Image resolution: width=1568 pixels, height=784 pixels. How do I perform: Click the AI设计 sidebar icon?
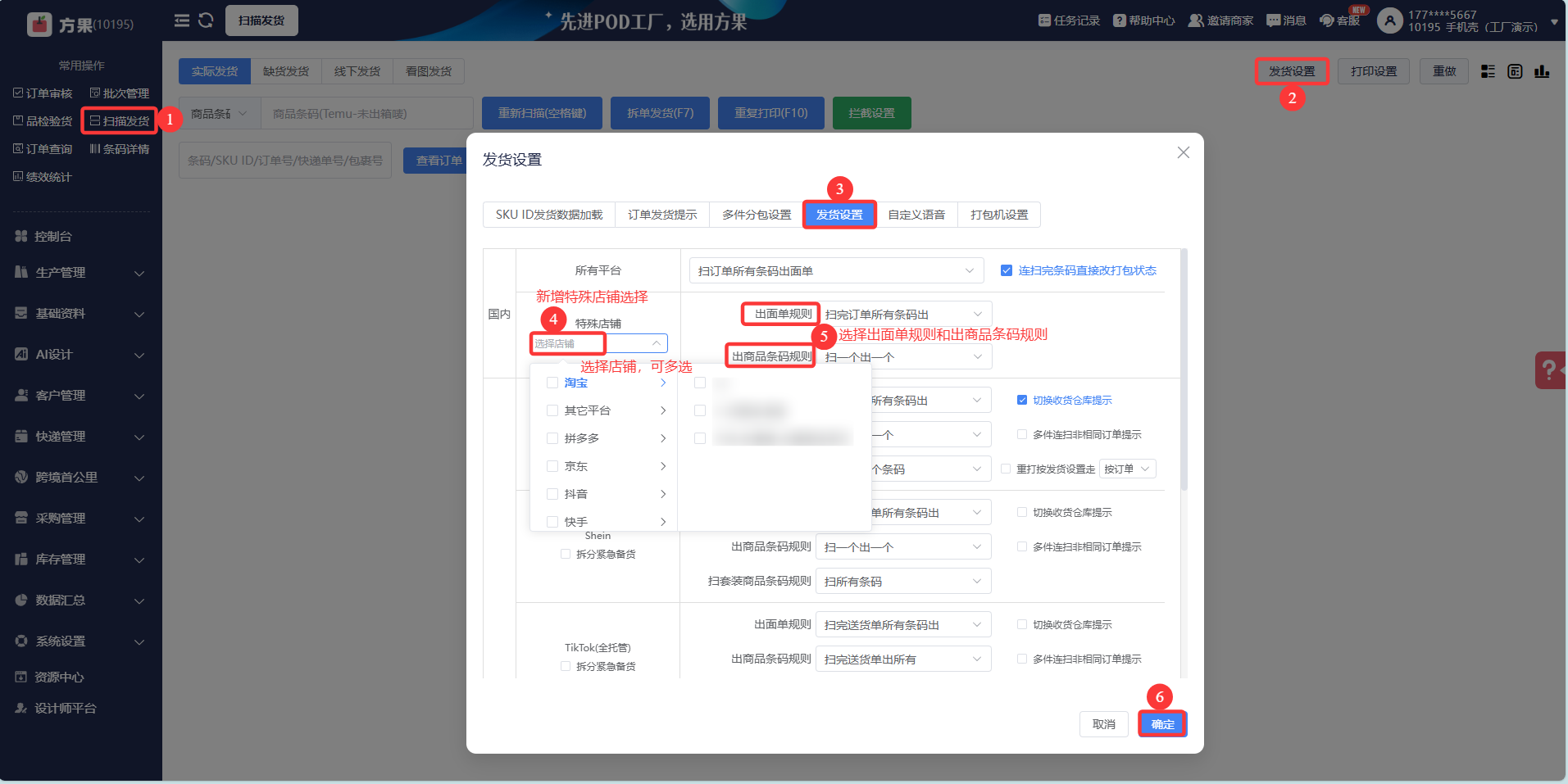pos(21,354)
